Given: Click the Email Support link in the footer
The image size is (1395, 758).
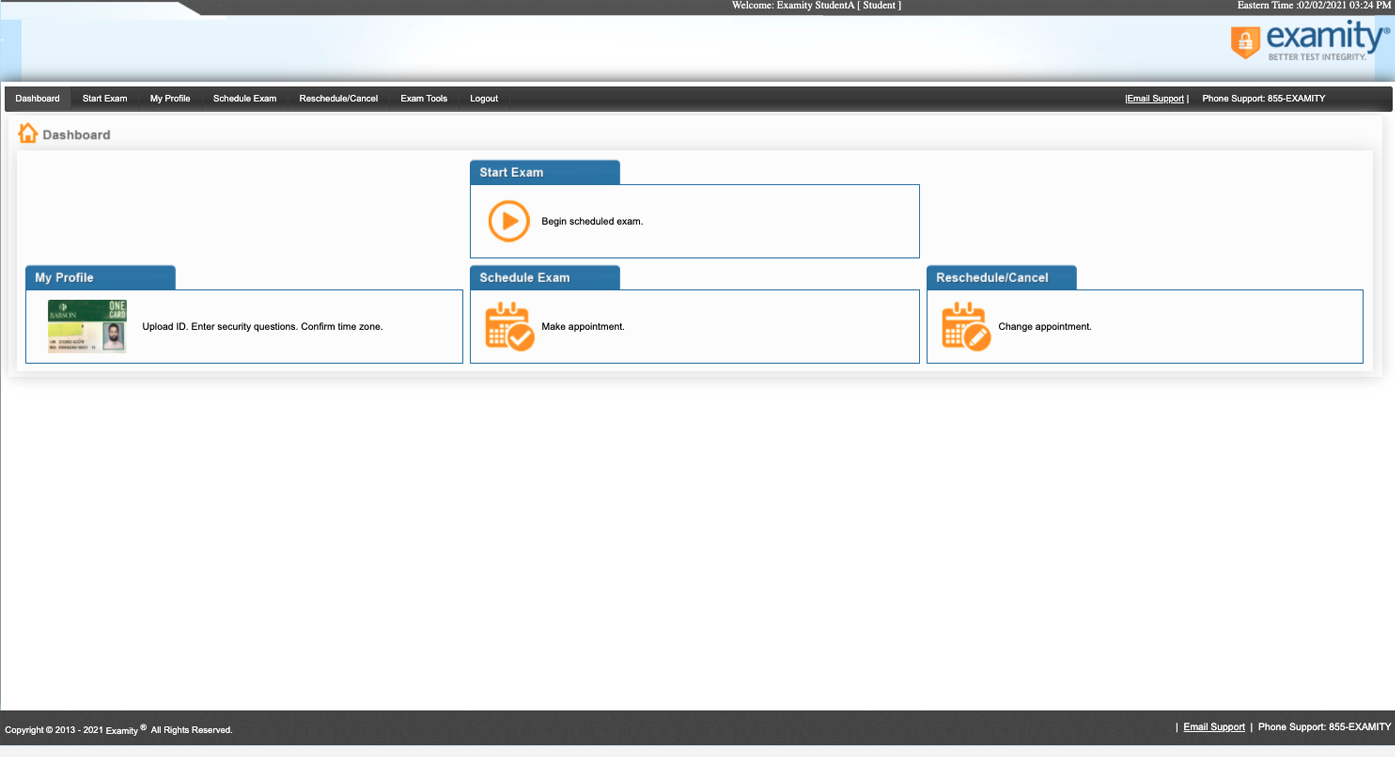Looking at the screenshot, I should tap(1214, 727).
